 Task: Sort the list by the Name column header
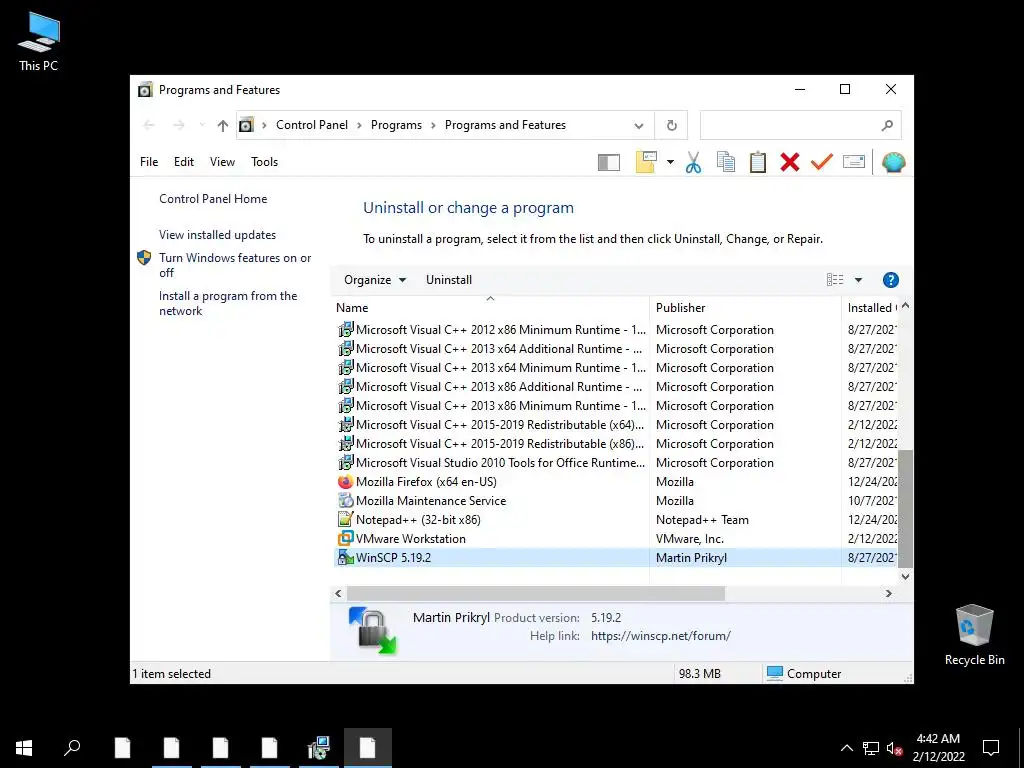[x=490, y=308]
